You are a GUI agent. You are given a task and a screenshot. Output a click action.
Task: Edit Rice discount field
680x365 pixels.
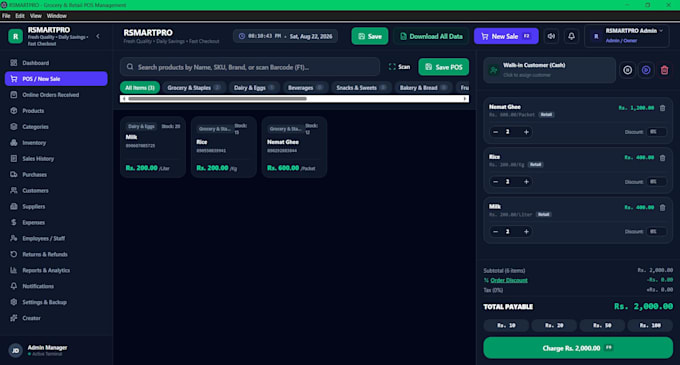tap(656, 182)
